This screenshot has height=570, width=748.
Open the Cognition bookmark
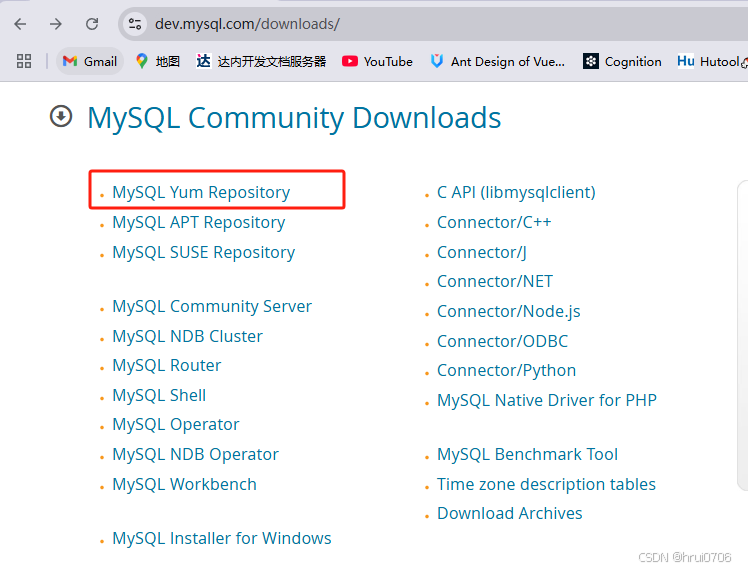point(622,62)
